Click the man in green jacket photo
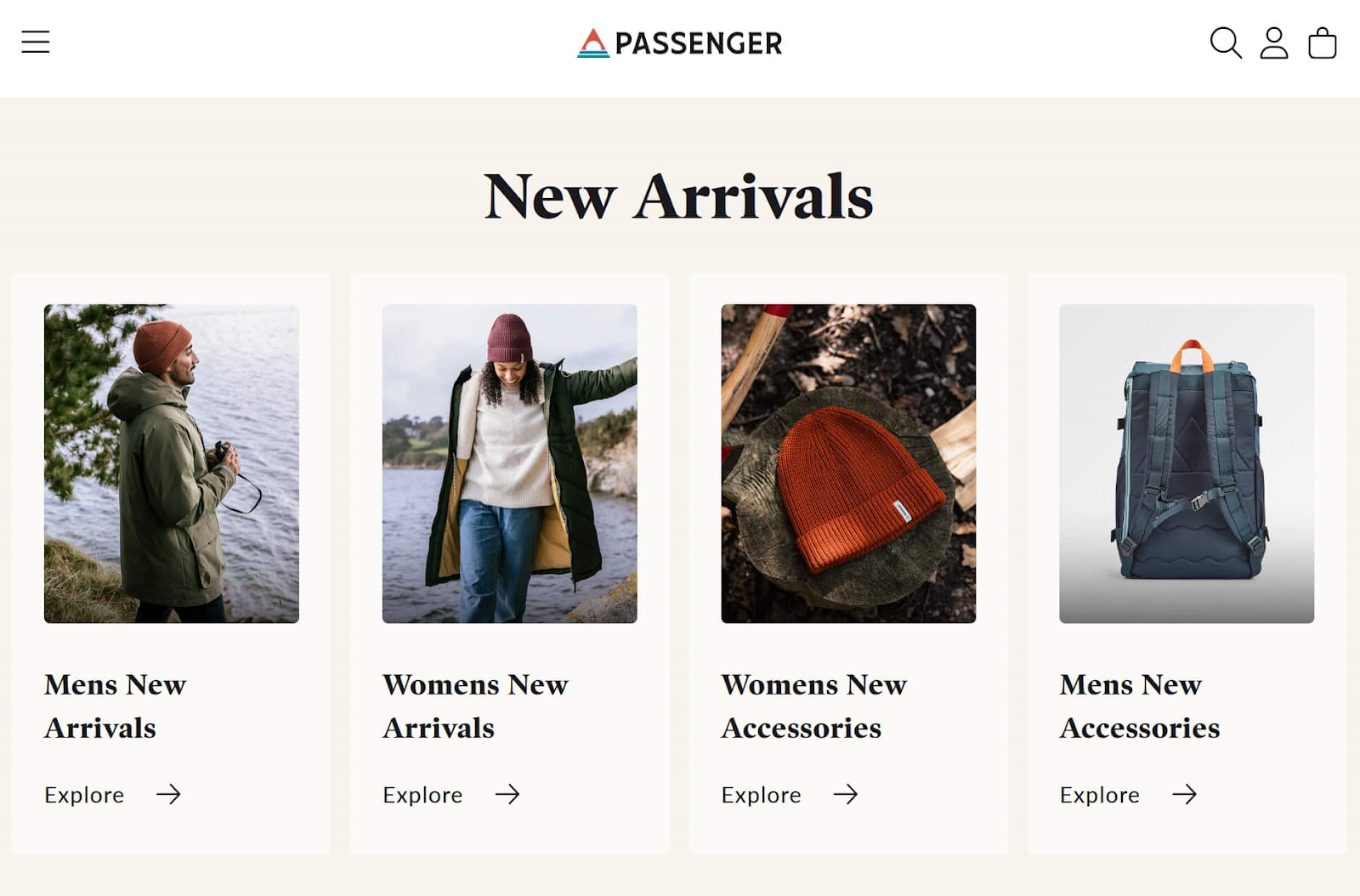Viewport: 1360px width, 896px height. click(172, 463)
